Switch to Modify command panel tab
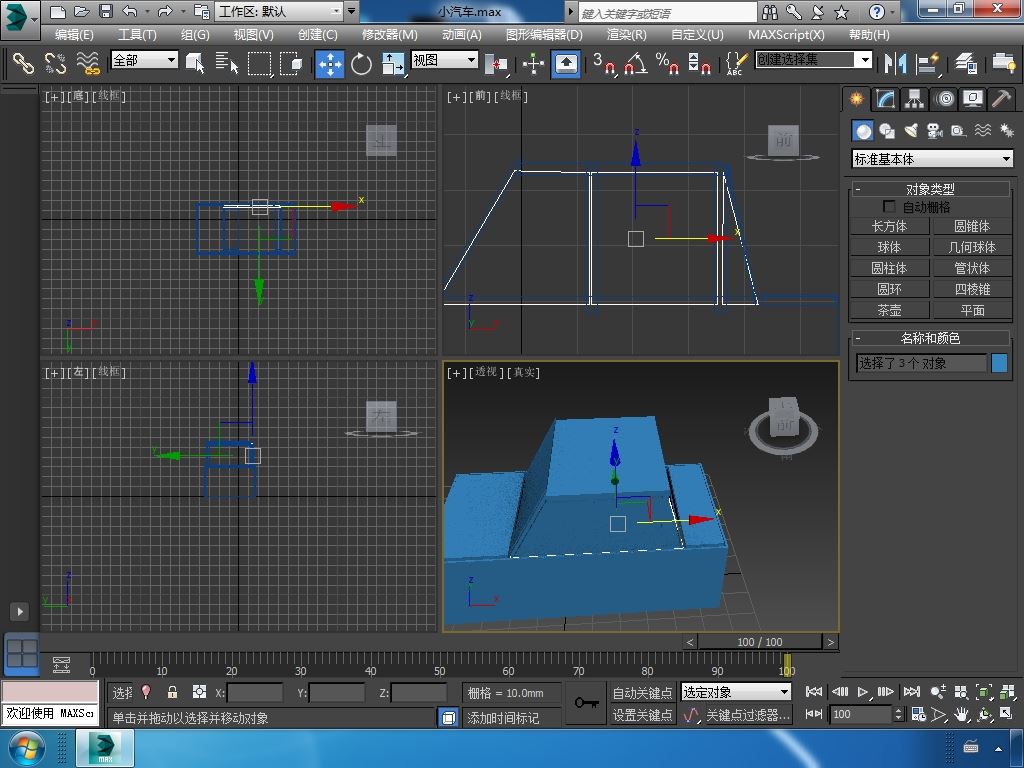This screenshot has width=1024, height=768. tap(886, 99)
